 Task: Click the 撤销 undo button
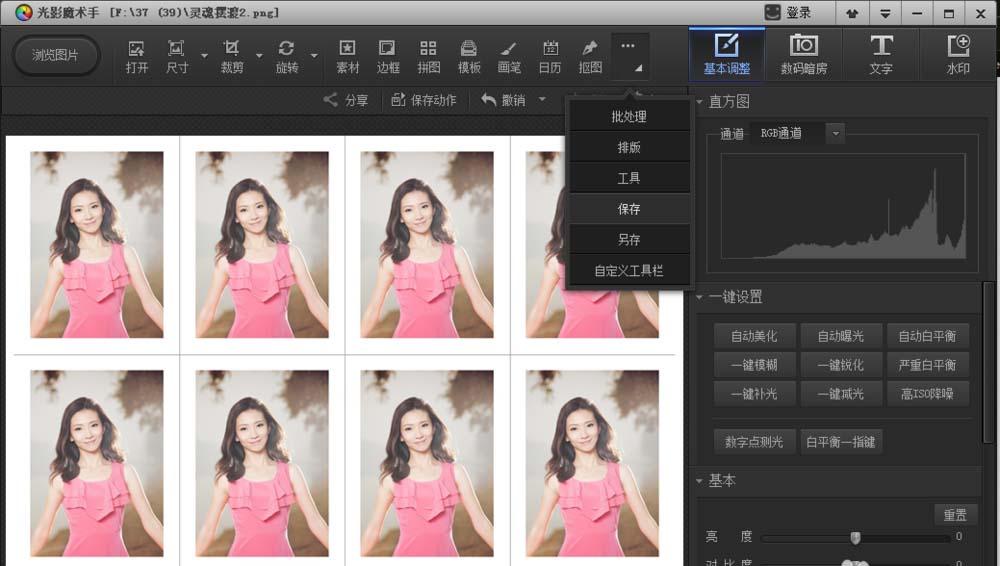click(504, 100)
